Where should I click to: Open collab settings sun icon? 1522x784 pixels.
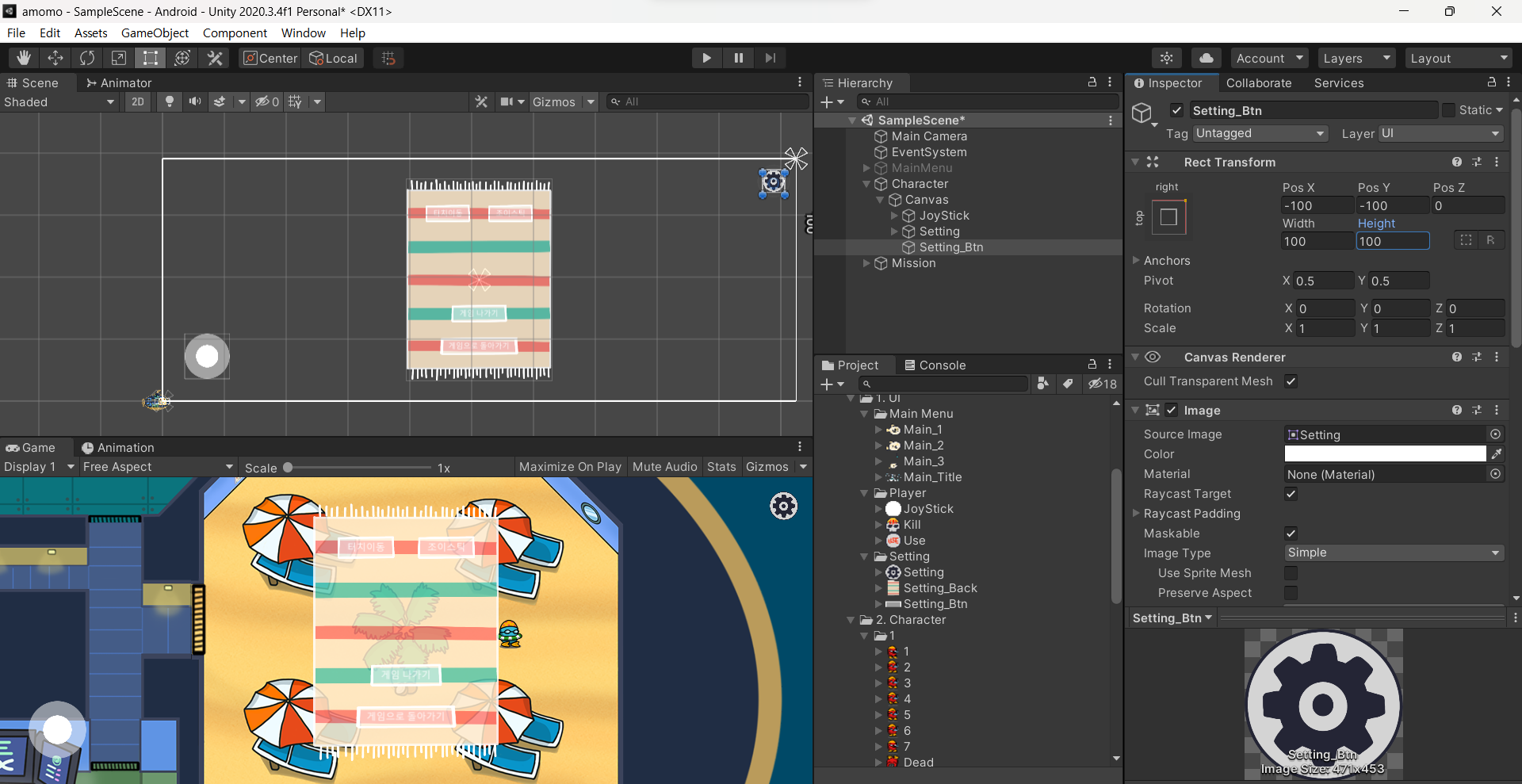[1167, 58]
